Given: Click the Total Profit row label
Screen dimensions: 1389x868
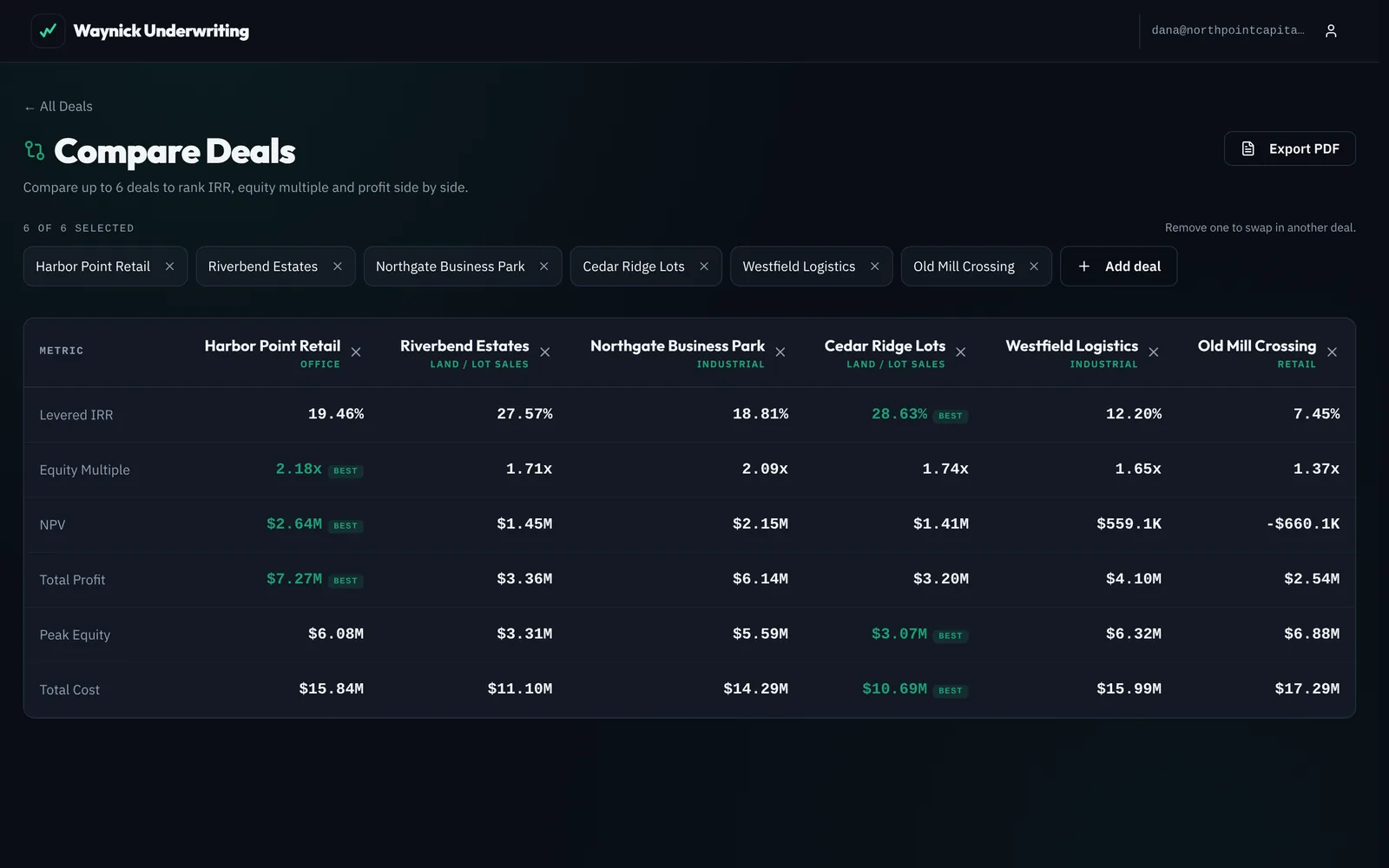Looking at the screenshot, I should 72,580.
